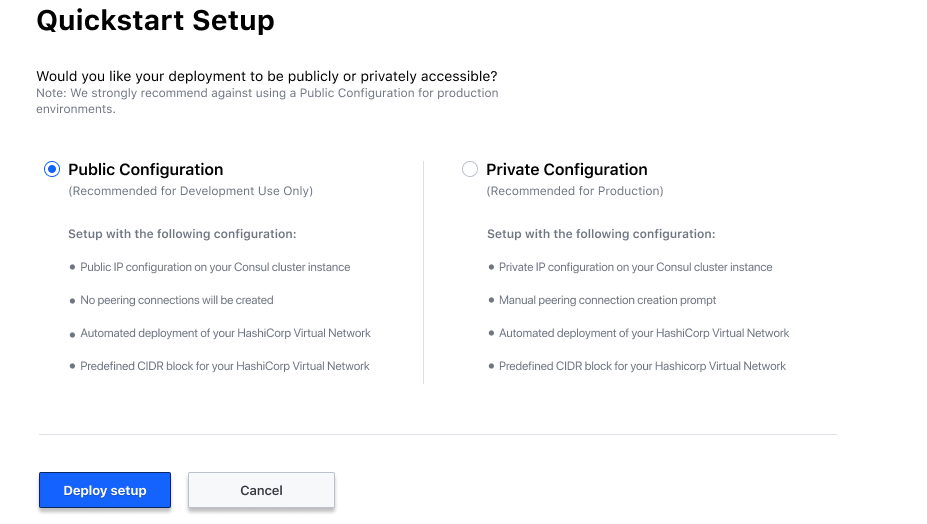Click No peering connections will be created
The image size is (927, 524).
177,300
